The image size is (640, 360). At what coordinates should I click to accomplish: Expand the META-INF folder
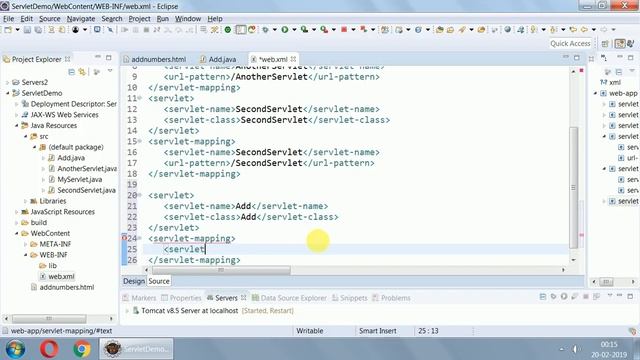25,244
